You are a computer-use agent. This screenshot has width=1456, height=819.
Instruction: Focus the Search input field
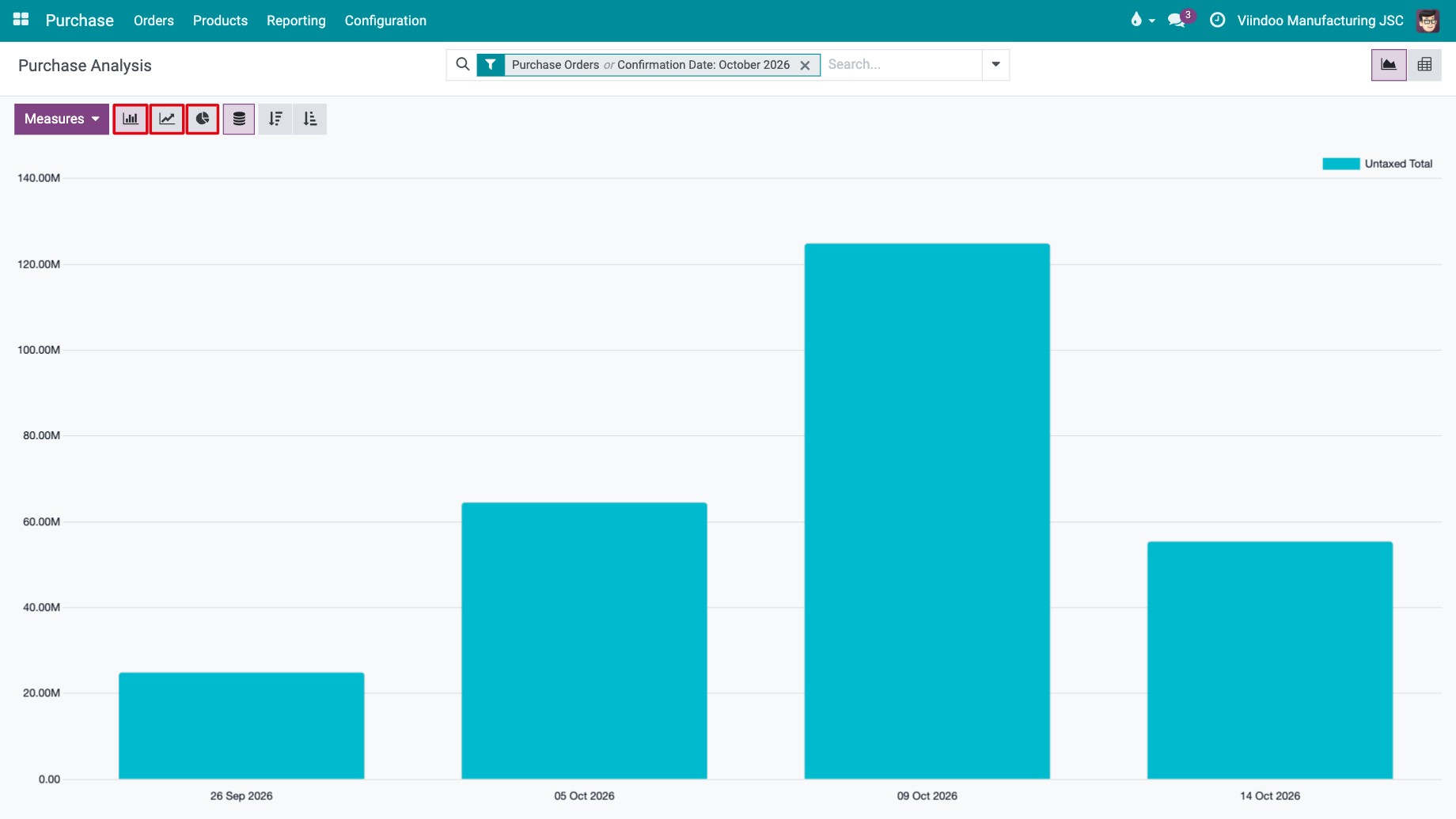coord(901,65)
